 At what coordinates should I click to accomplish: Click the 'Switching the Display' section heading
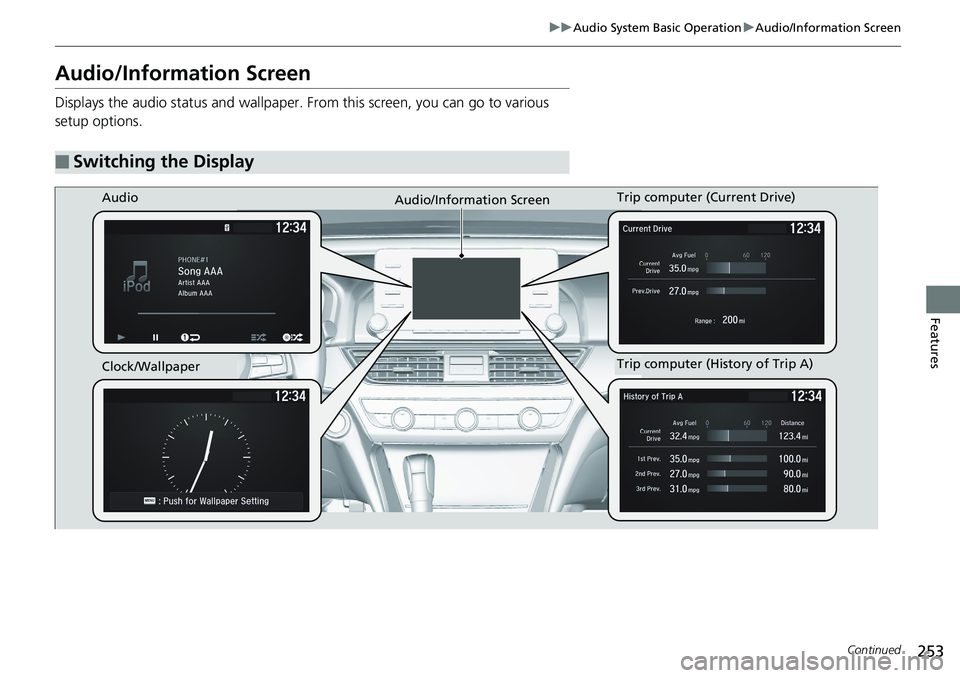coord(163,162)
